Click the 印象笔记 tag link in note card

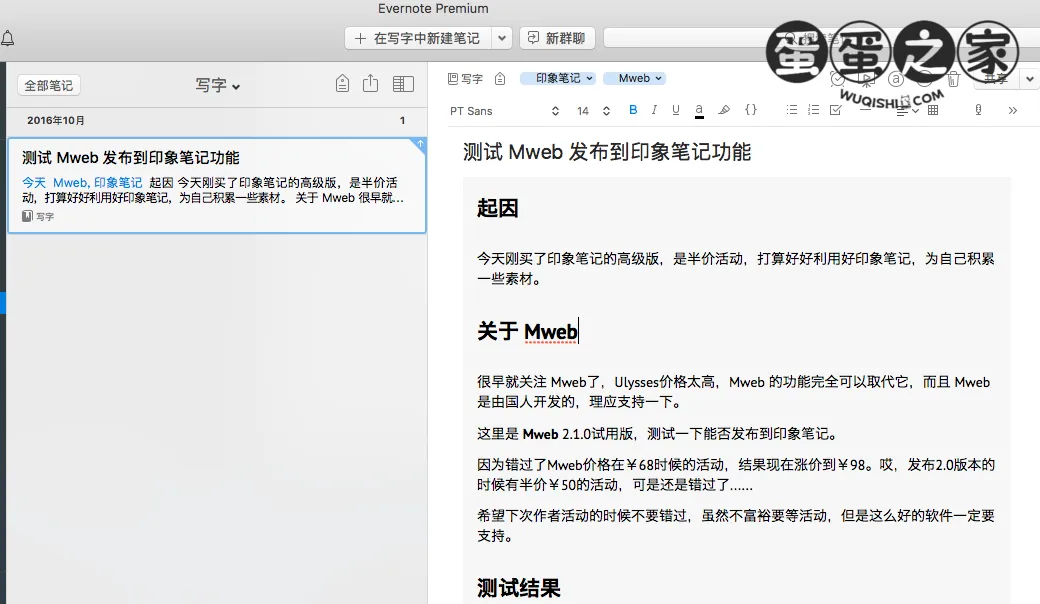[x=117, y=182]
